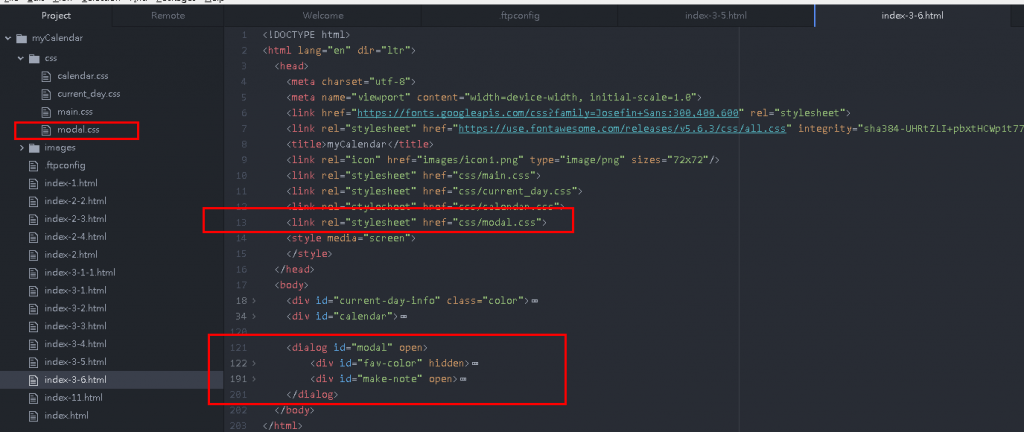1024x432 pixels.
Task: Follow the fonts.googleapis.com URL on line 6
Action: pyautogui.click(x=547, y=114)
